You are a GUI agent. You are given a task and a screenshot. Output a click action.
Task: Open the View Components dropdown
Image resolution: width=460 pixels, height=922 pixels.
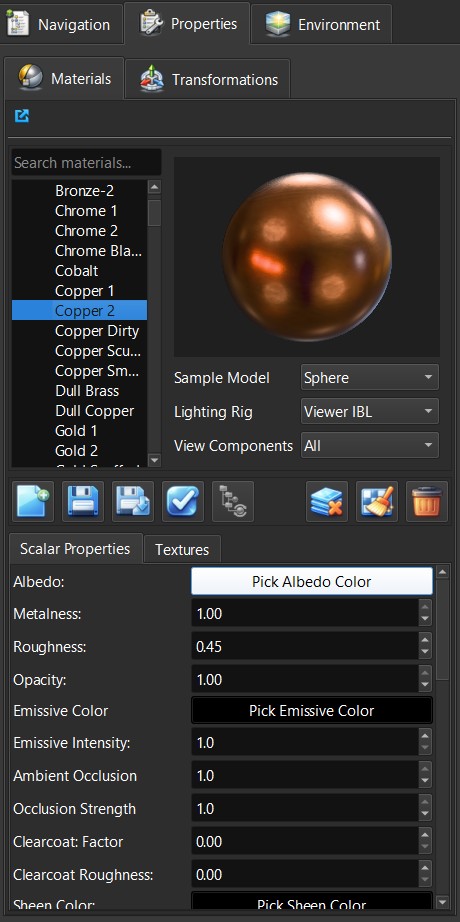(369, 446)
